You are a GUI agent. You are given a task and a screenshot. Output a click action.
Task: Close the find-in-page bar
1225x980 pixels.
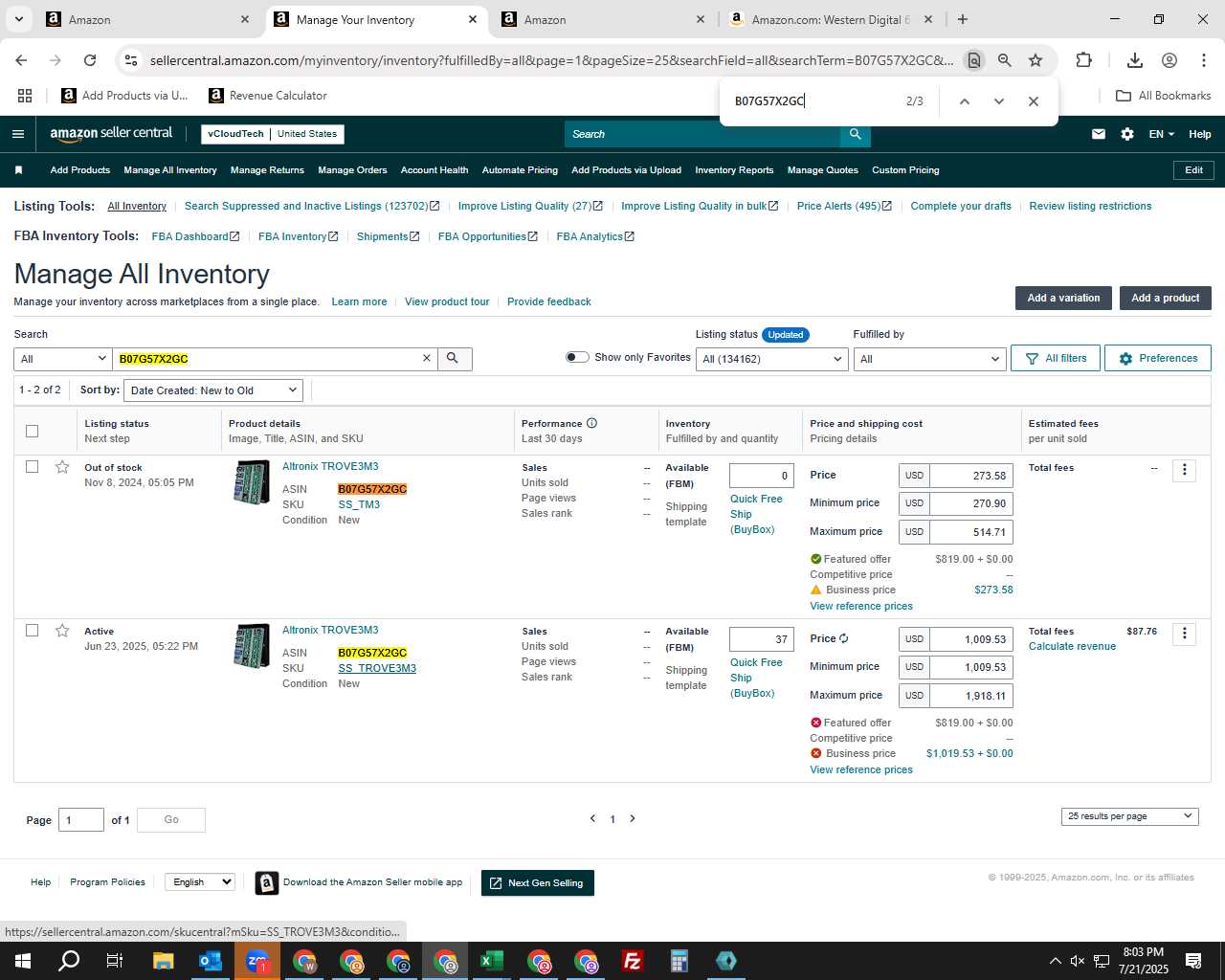(x=1034, y=101)
